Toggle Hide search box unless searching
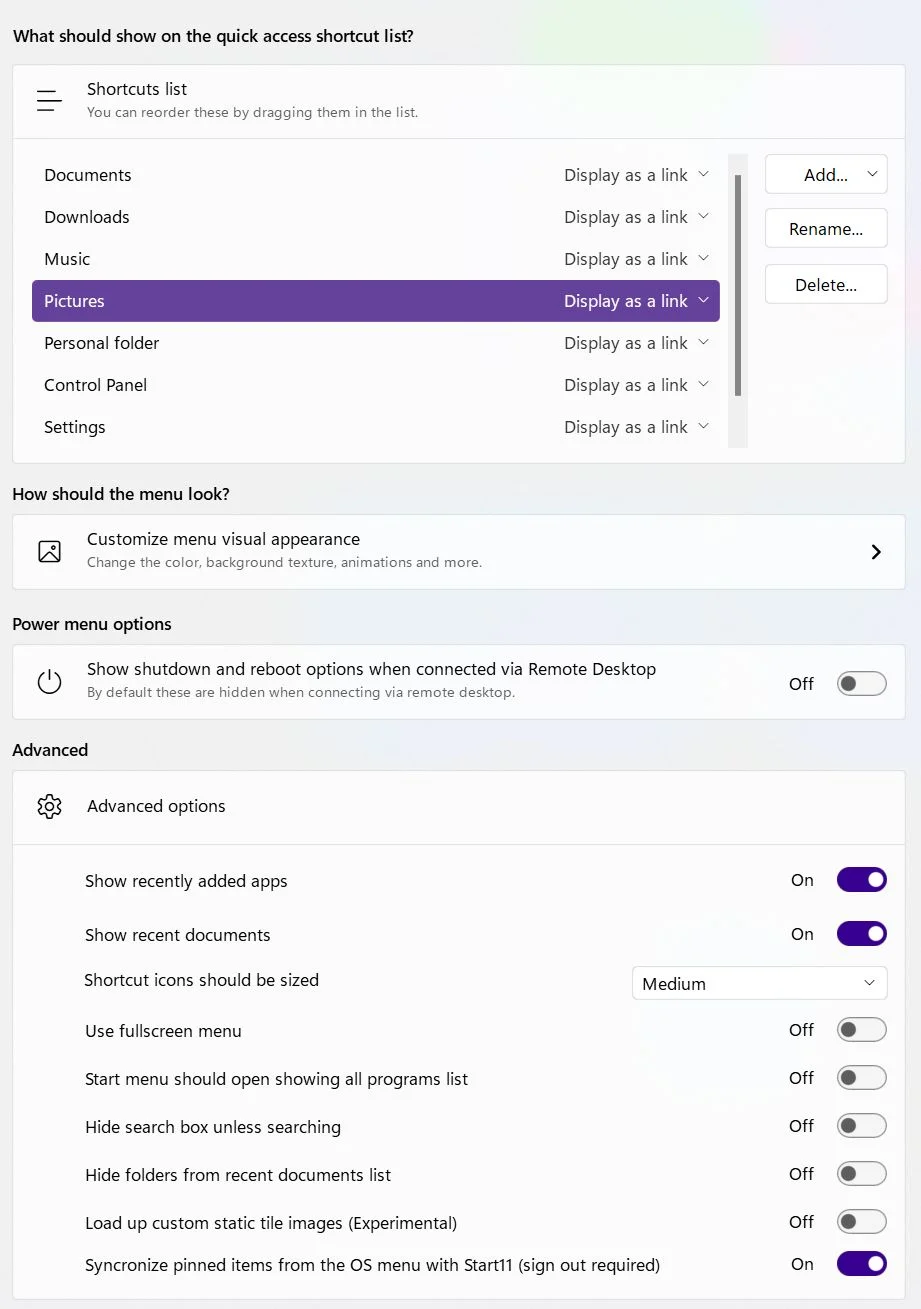The height and width of the screenshot is (1309, 921). tap(862, 1126)
